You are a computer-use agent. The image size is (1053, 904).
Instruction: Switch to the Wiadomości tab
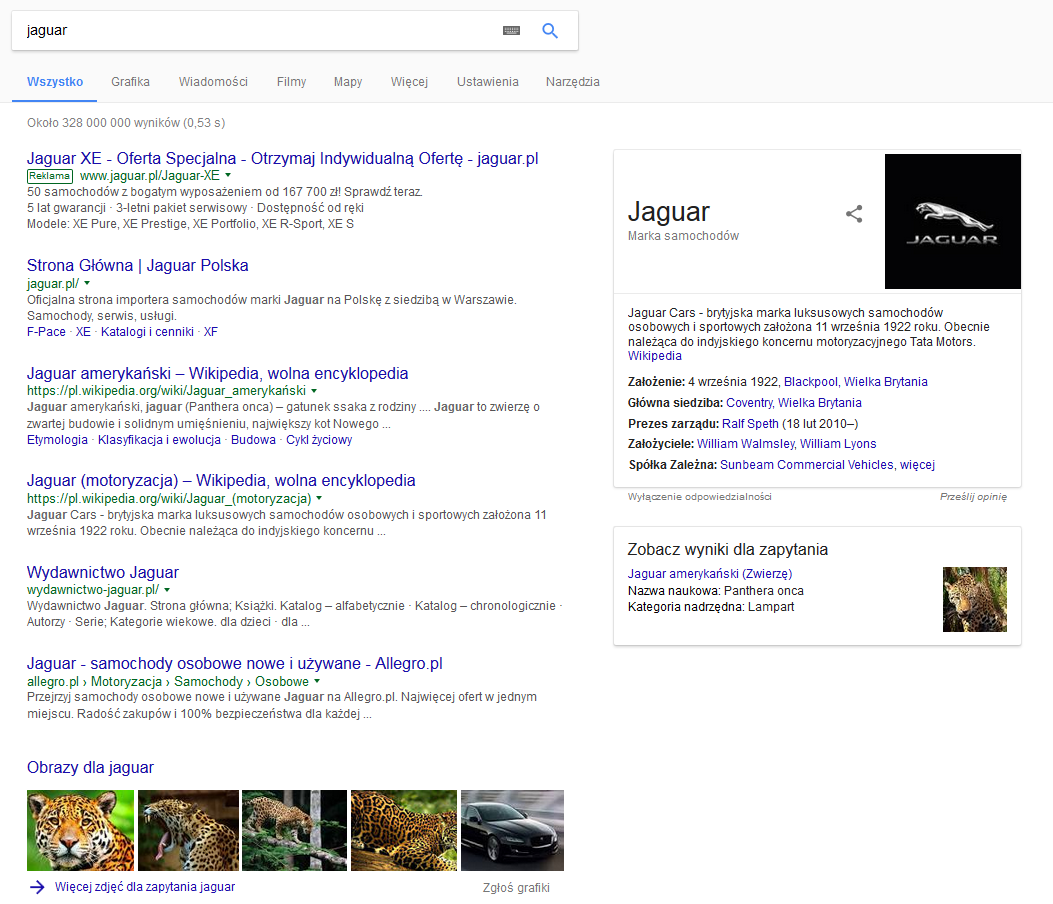click(213, 82)
